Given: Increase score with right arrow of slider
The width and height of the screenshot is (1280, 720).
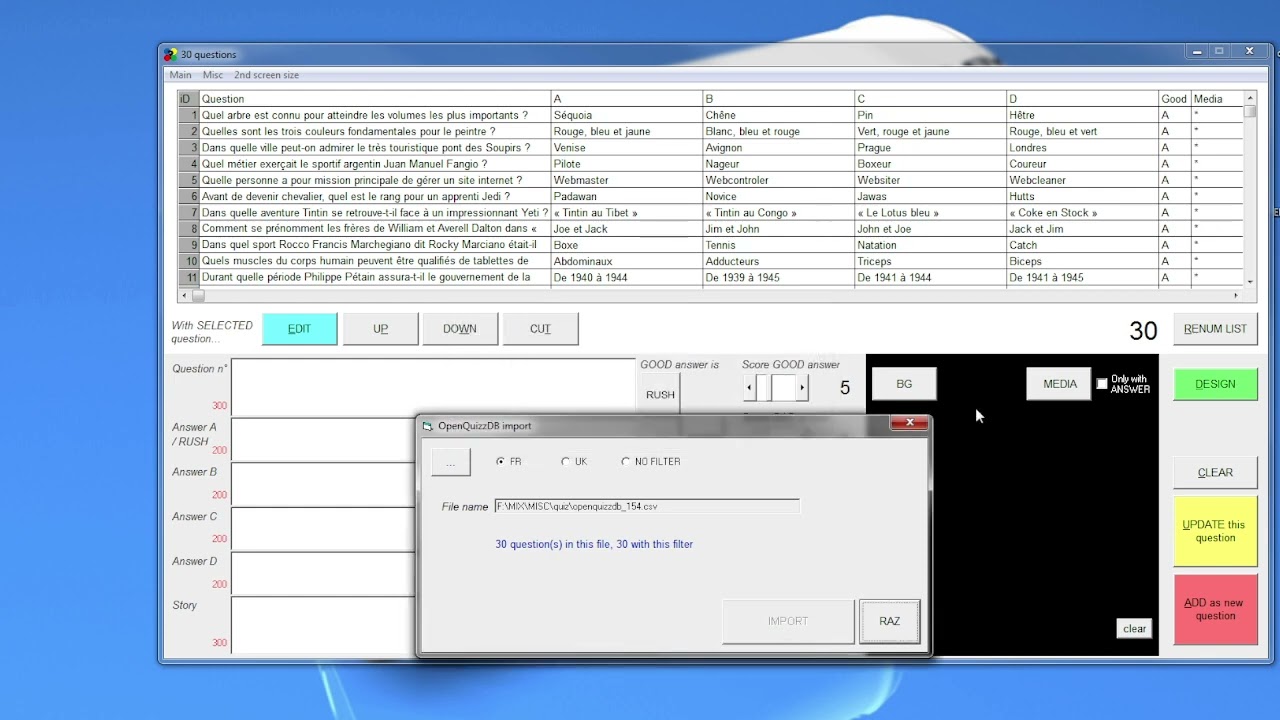Looking at the screenshot, I should tap(802, 387).
